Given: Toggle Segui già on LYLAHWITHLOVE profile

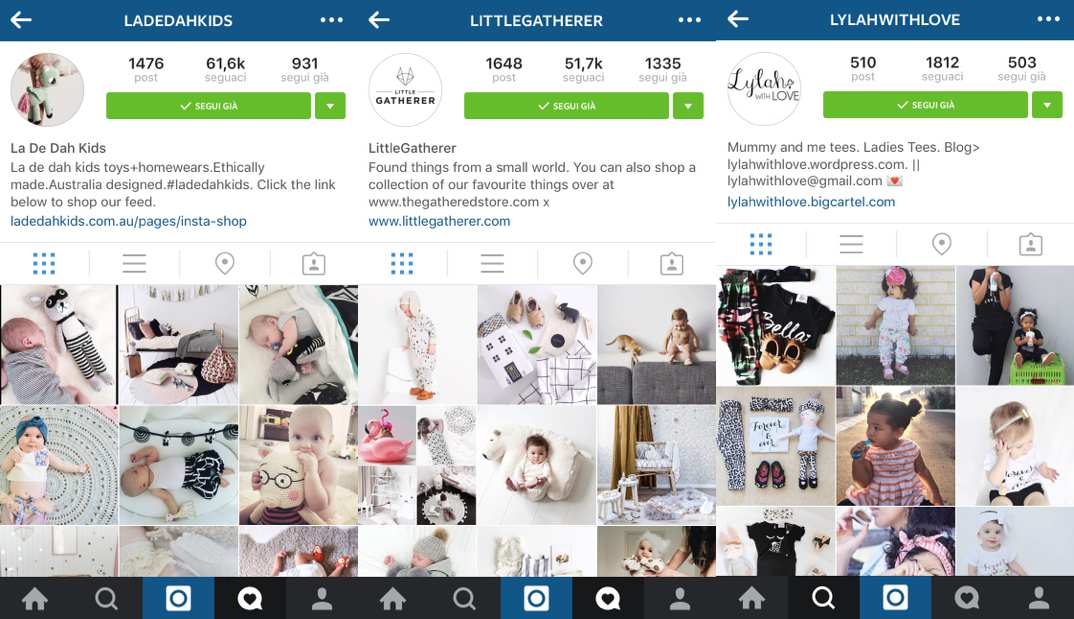Looking at the screenshot, I should (925, 105).
